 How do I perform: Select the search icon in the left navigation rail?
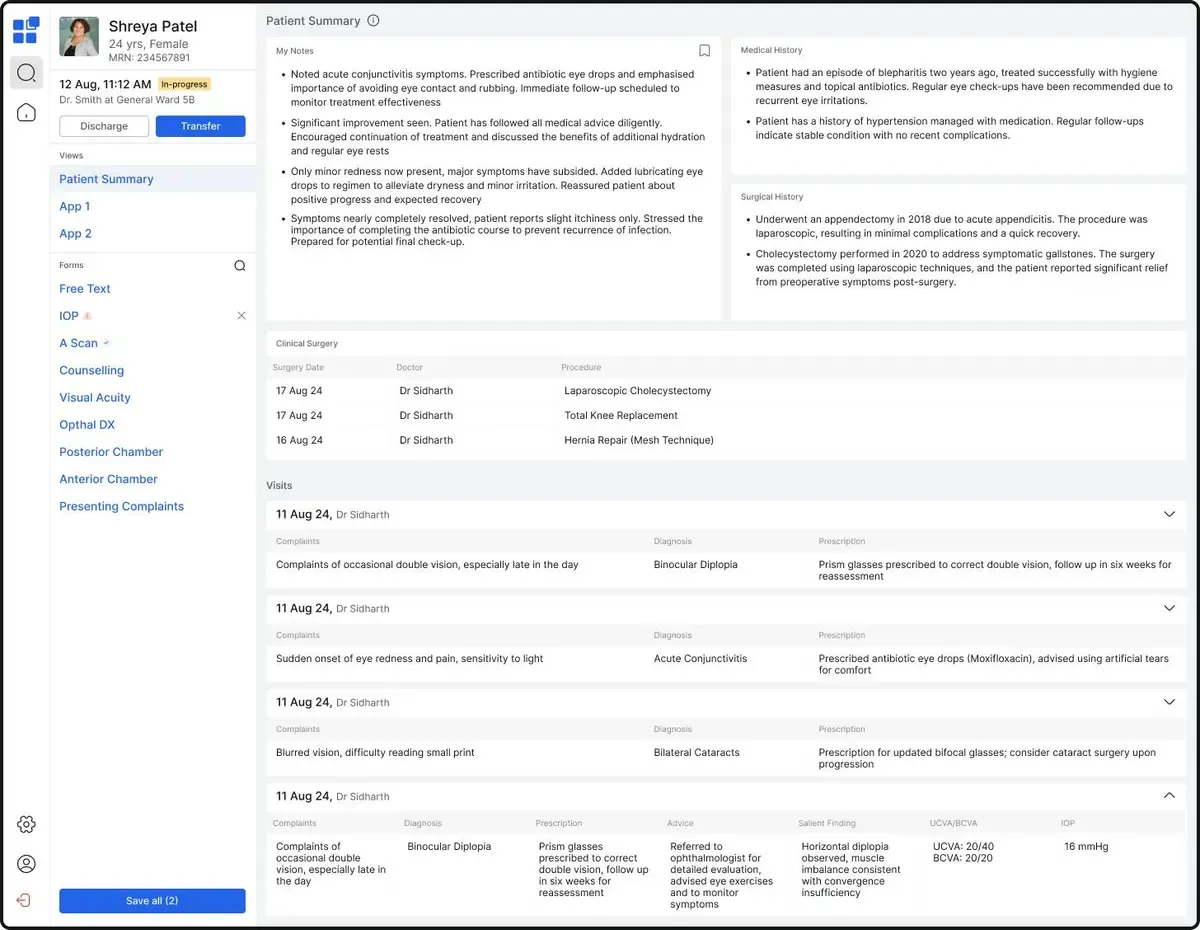point(26,72)
